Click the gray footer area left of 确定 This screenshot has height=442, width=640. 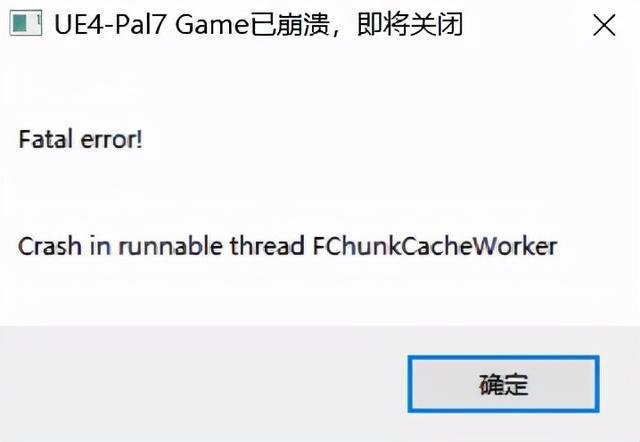click(x=204, y=384)
